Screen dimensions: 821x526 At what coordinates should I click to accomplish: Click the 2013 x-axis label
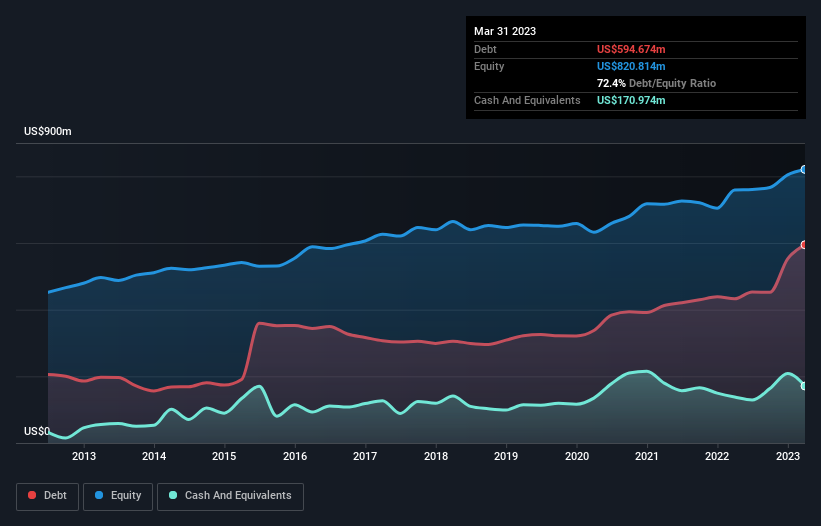pos(84,456)
